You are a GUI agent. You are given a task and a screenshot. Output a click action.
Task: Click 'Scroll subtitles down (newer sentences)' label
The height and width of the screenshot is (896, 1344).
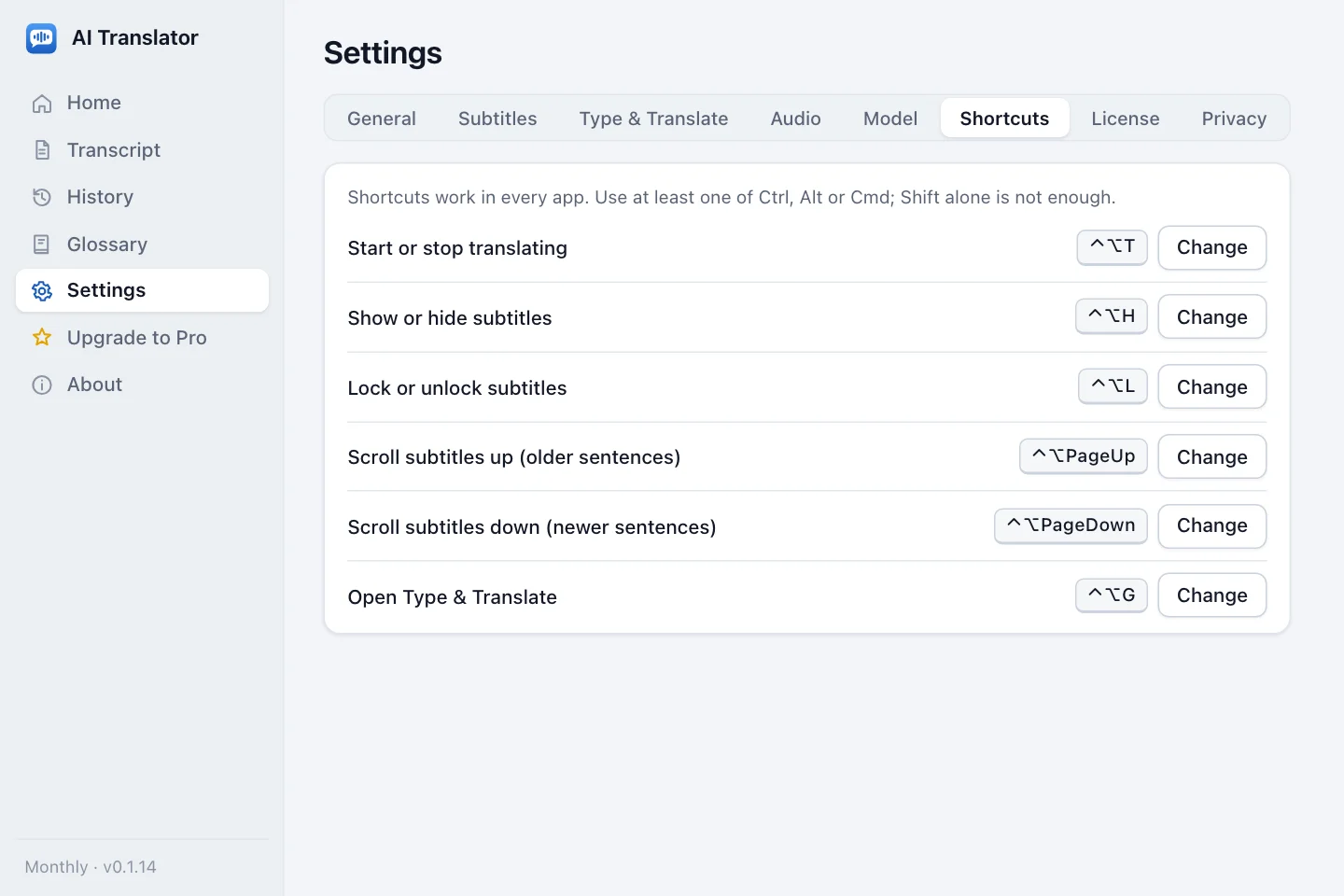pos(532,527)
